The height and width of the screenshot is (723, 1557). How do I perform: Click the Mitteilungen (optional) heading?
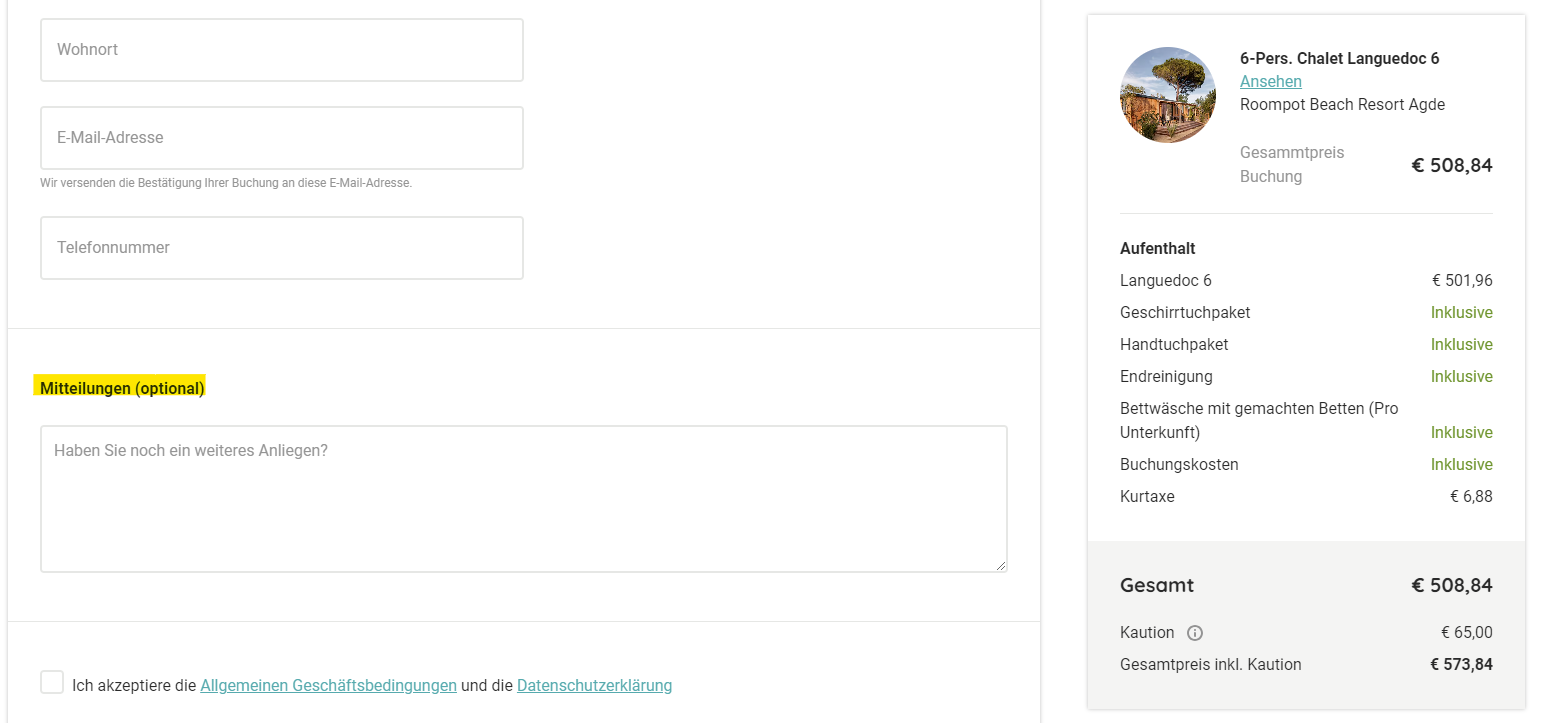tap(122, 388)
